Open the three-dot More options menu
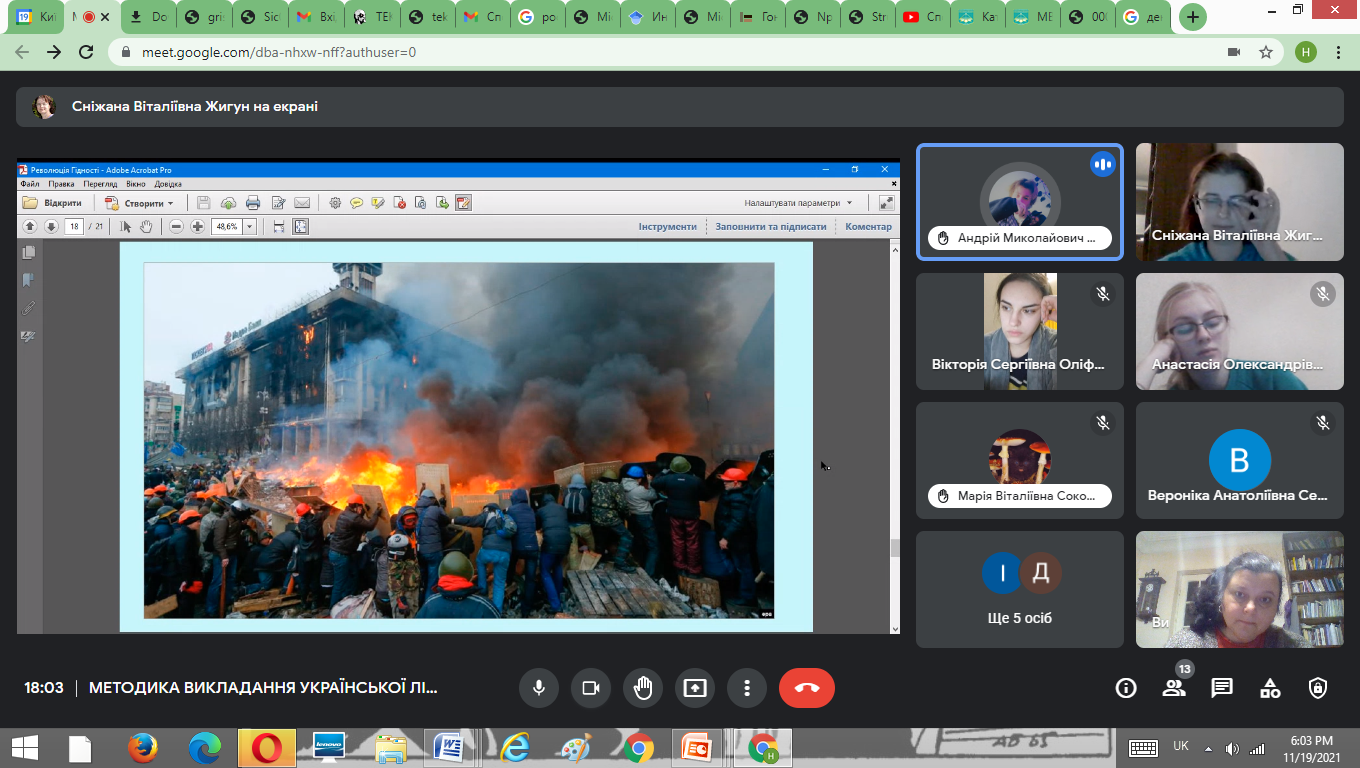Viewport: 1360px width, 768px height. click(747, 688)
